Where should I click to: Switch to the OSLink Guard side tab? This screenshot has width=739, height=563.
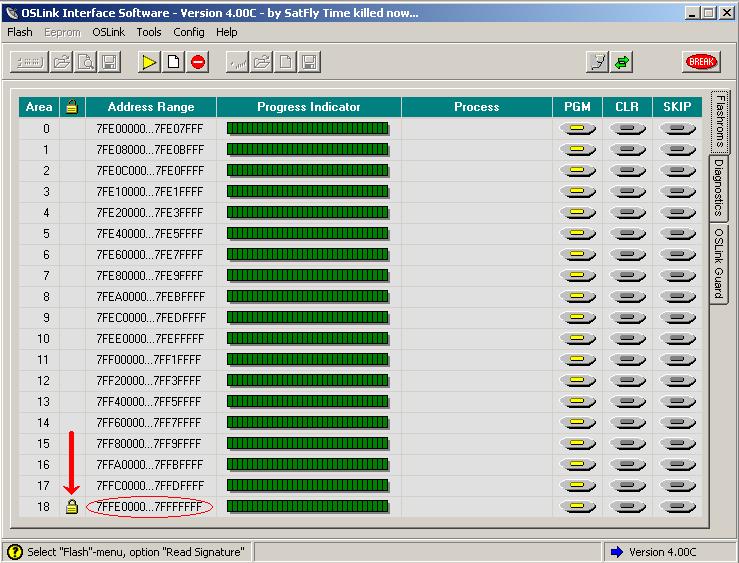[x=719, y=263]
